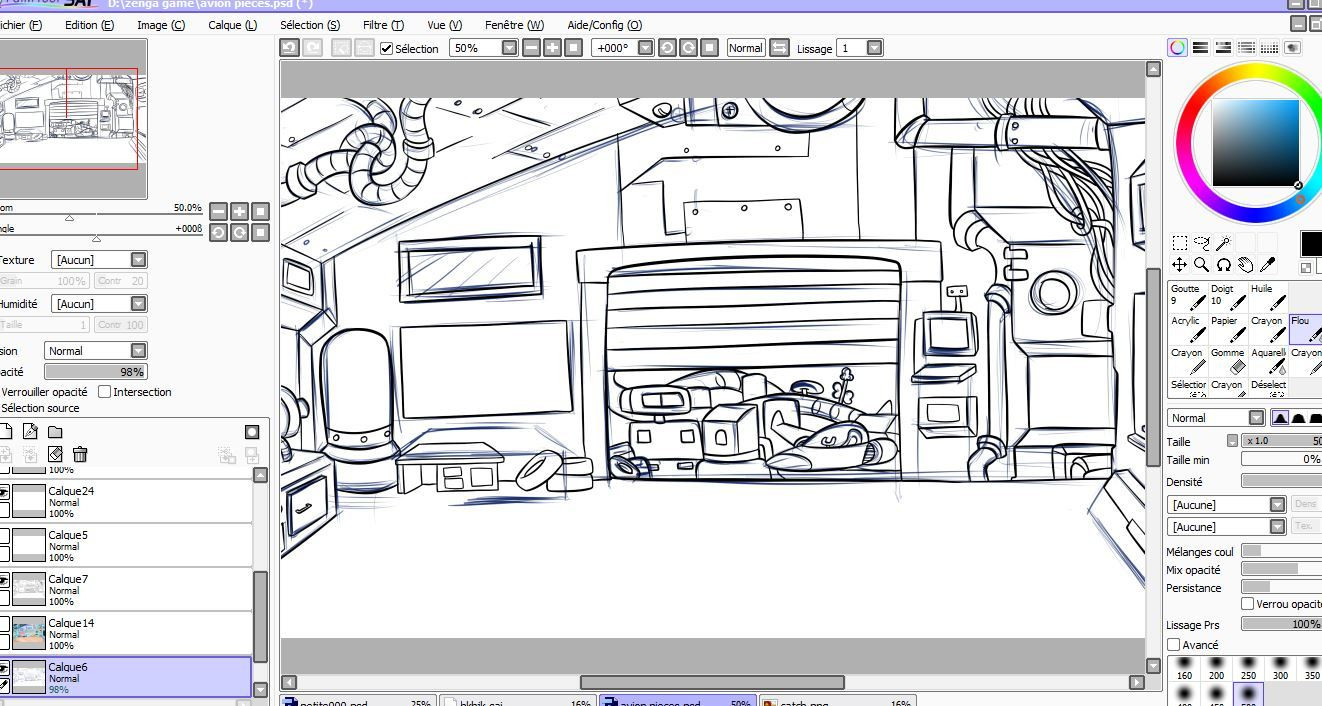
Task: Show the color wheel panel
Action: coord(1178,47)
